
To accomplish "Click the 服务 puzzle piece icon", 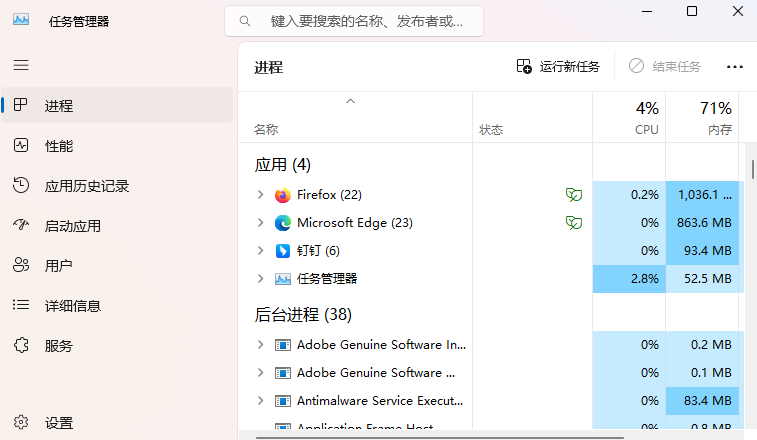I will tap(21, 345).
